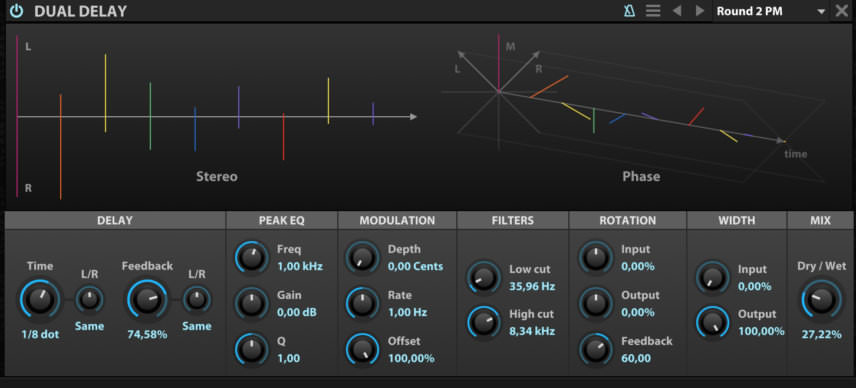Screen dimensions: 856x388
Task: Click the 0,00% Rotation Output value
Action: (638, 313)
